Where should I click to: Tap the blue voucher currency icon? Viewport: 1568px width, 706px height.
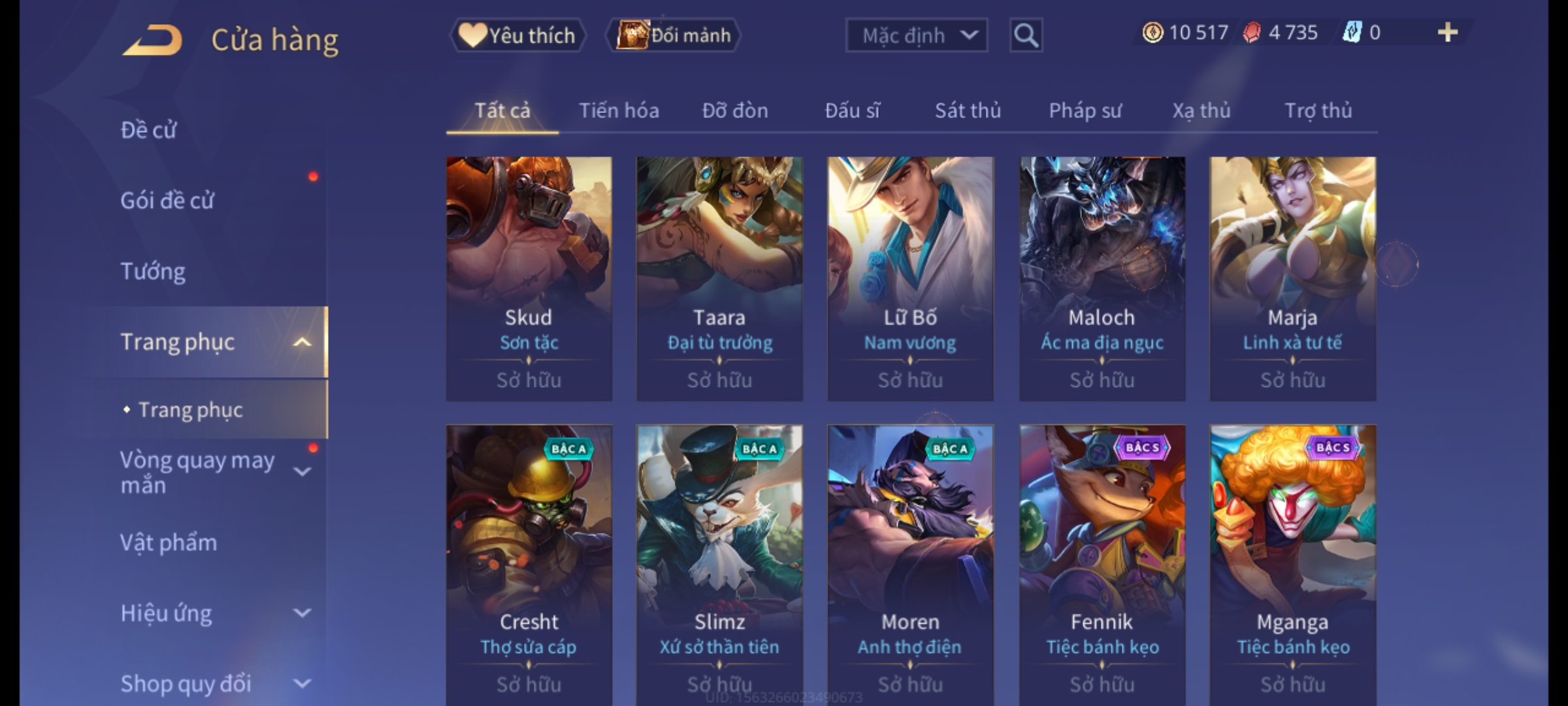click(x=1352, y=33)
